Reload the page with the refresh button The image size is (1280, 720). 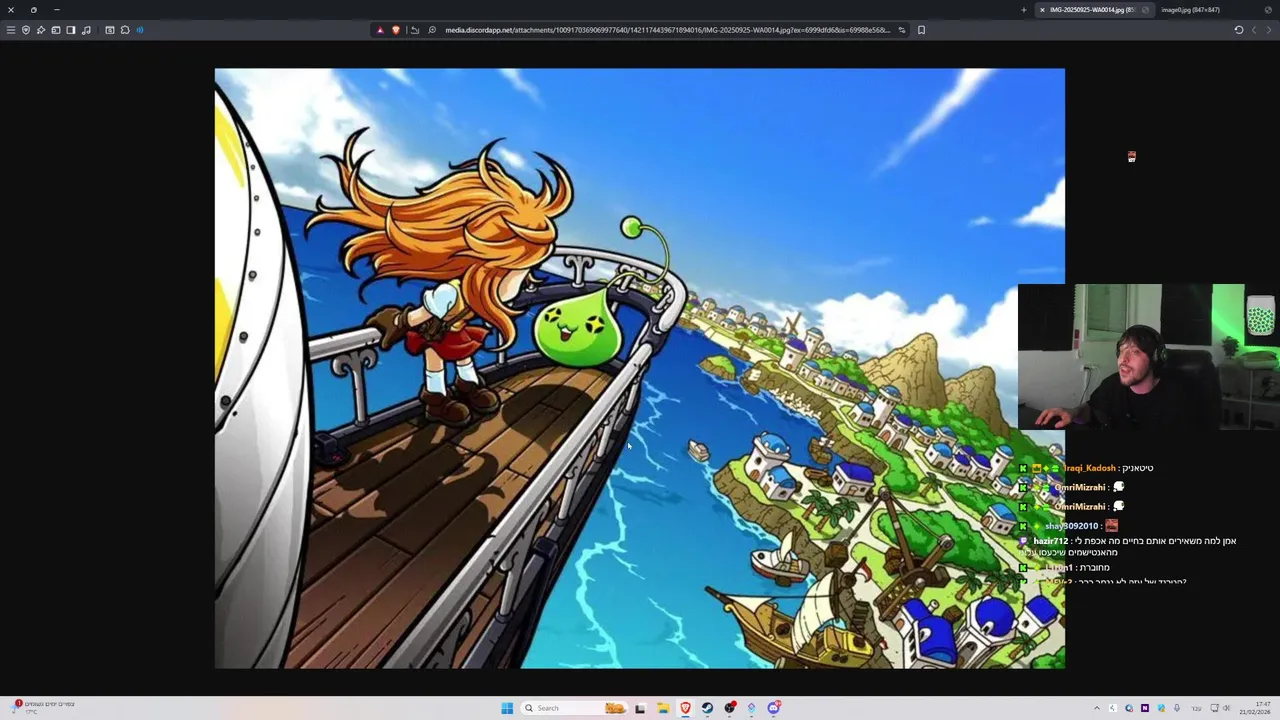[x=1239, y=30]
